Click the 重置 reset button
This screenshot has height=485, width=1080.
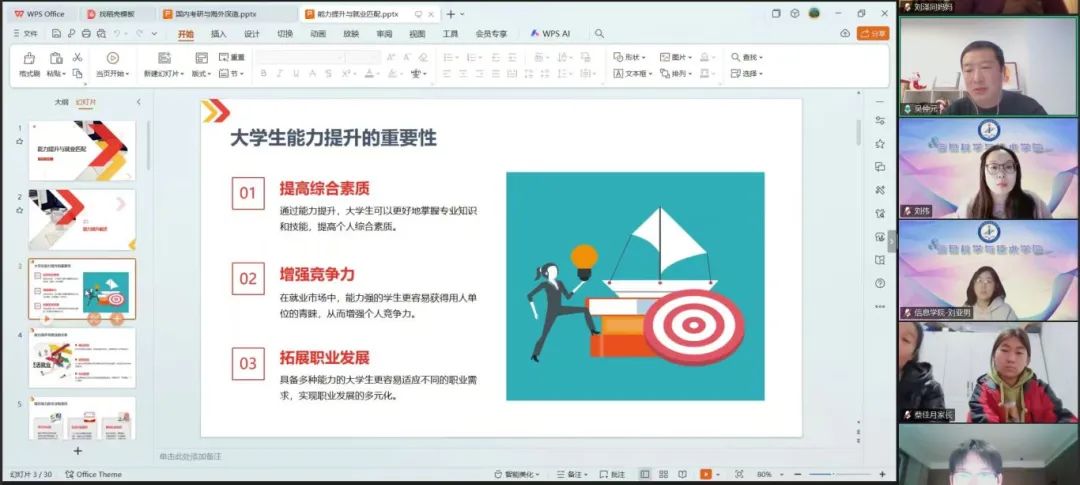coord(232,57)
